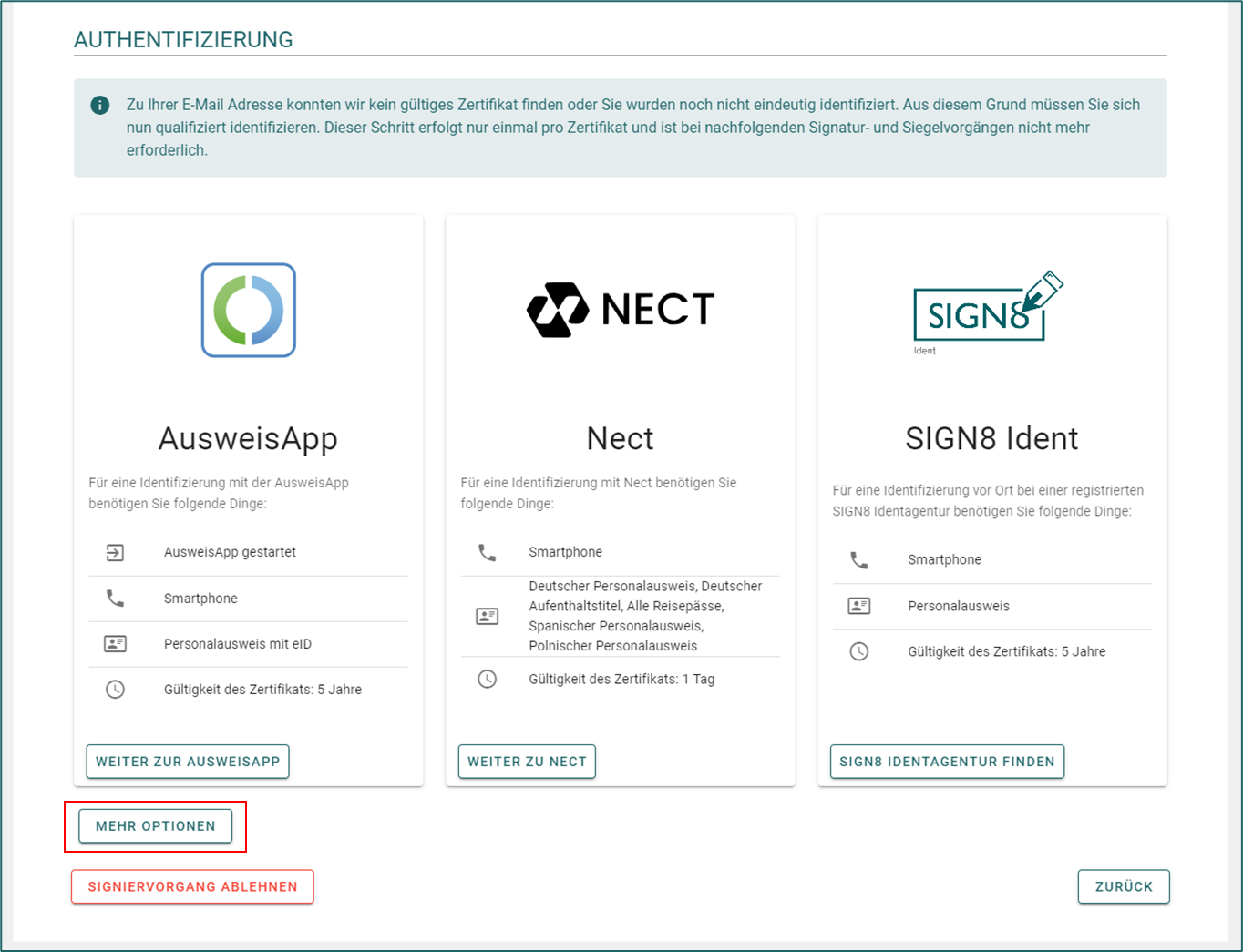Proceed via Weiter zu Nect button

coord(527,762)
